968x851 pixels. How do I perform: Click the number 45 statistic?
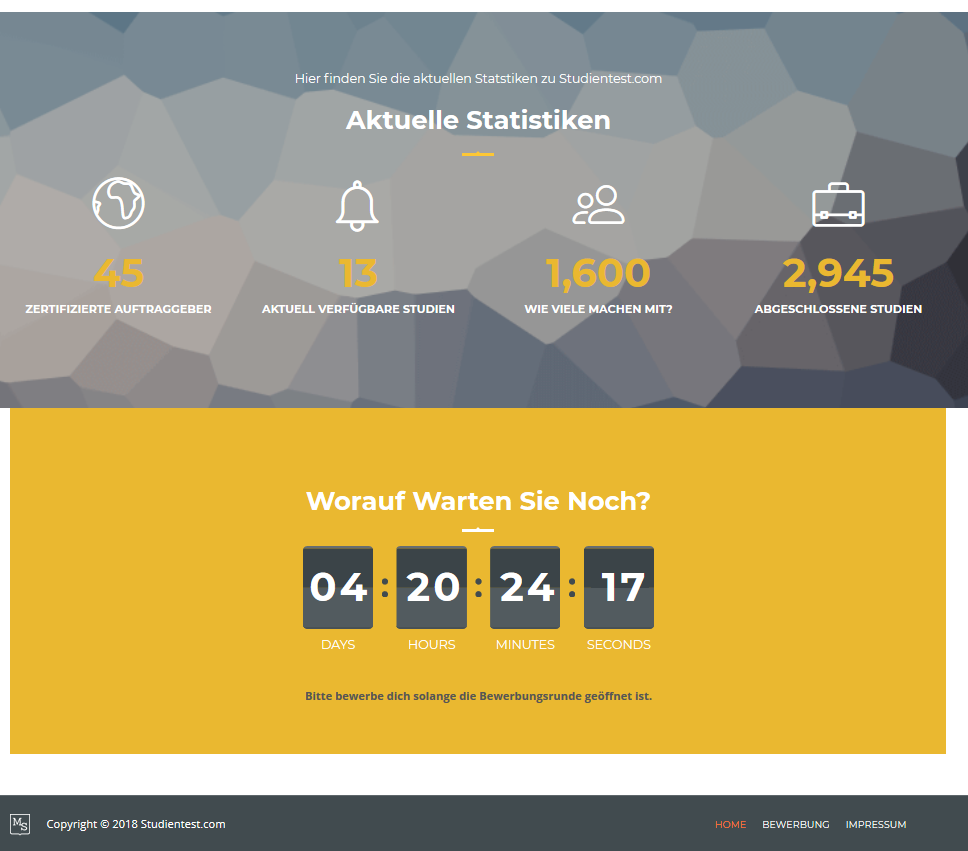click(119, 273)
